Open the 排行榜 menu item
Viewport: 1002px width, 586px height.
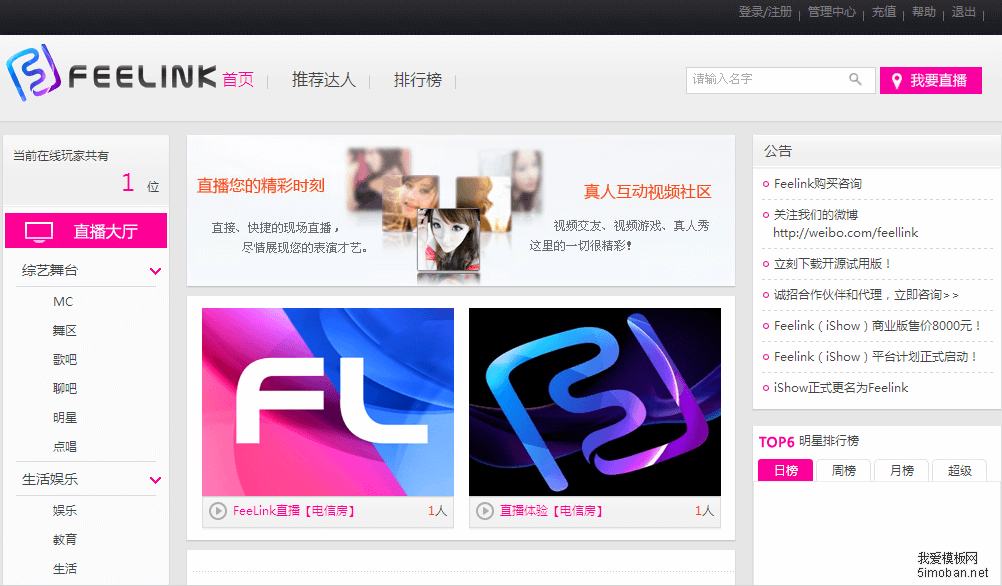click(x=417, y=80)
